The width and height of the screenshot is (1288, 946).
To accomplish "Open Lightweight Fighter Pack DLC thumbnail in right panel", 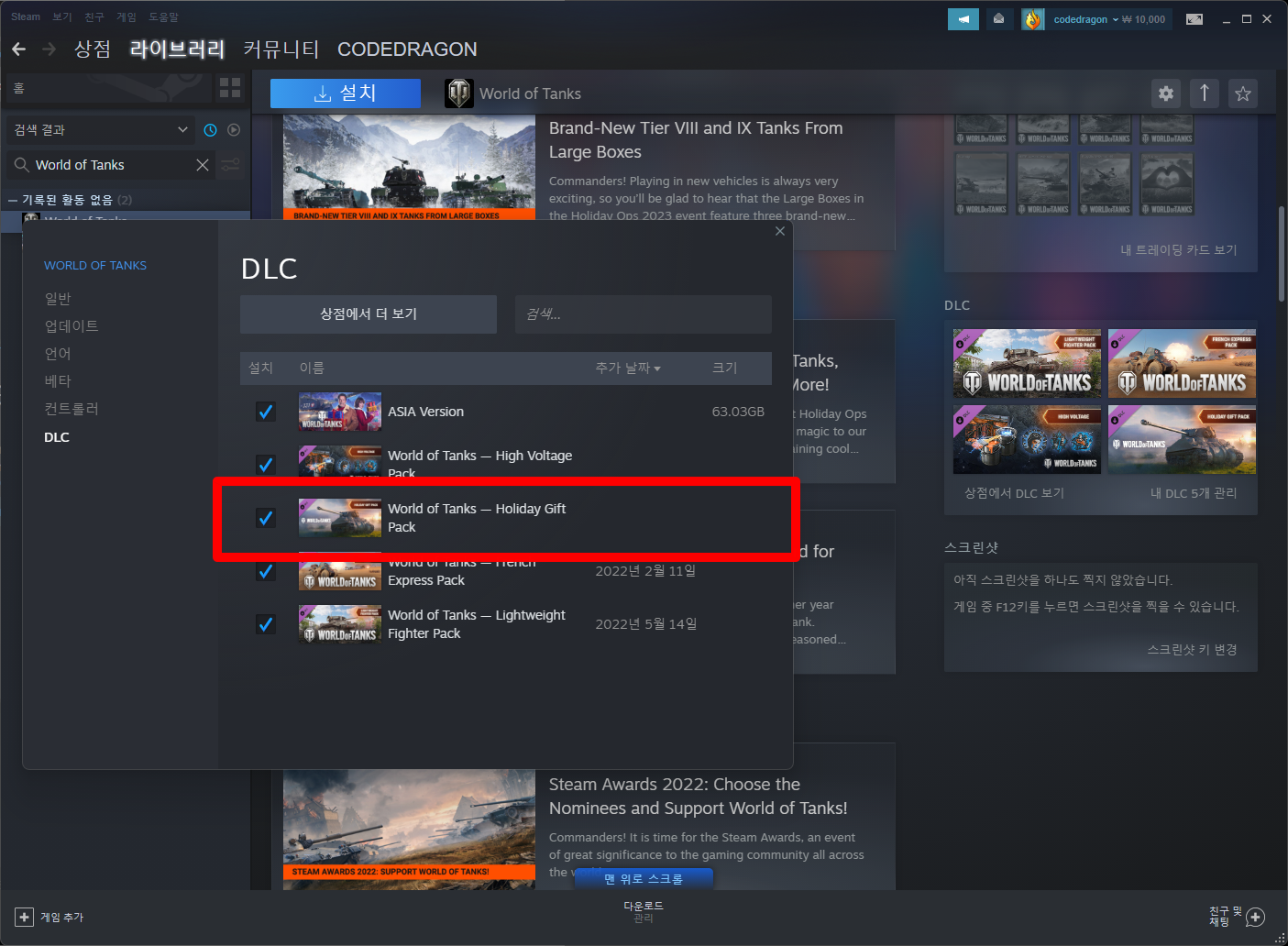I will [x=1027, y=363].
